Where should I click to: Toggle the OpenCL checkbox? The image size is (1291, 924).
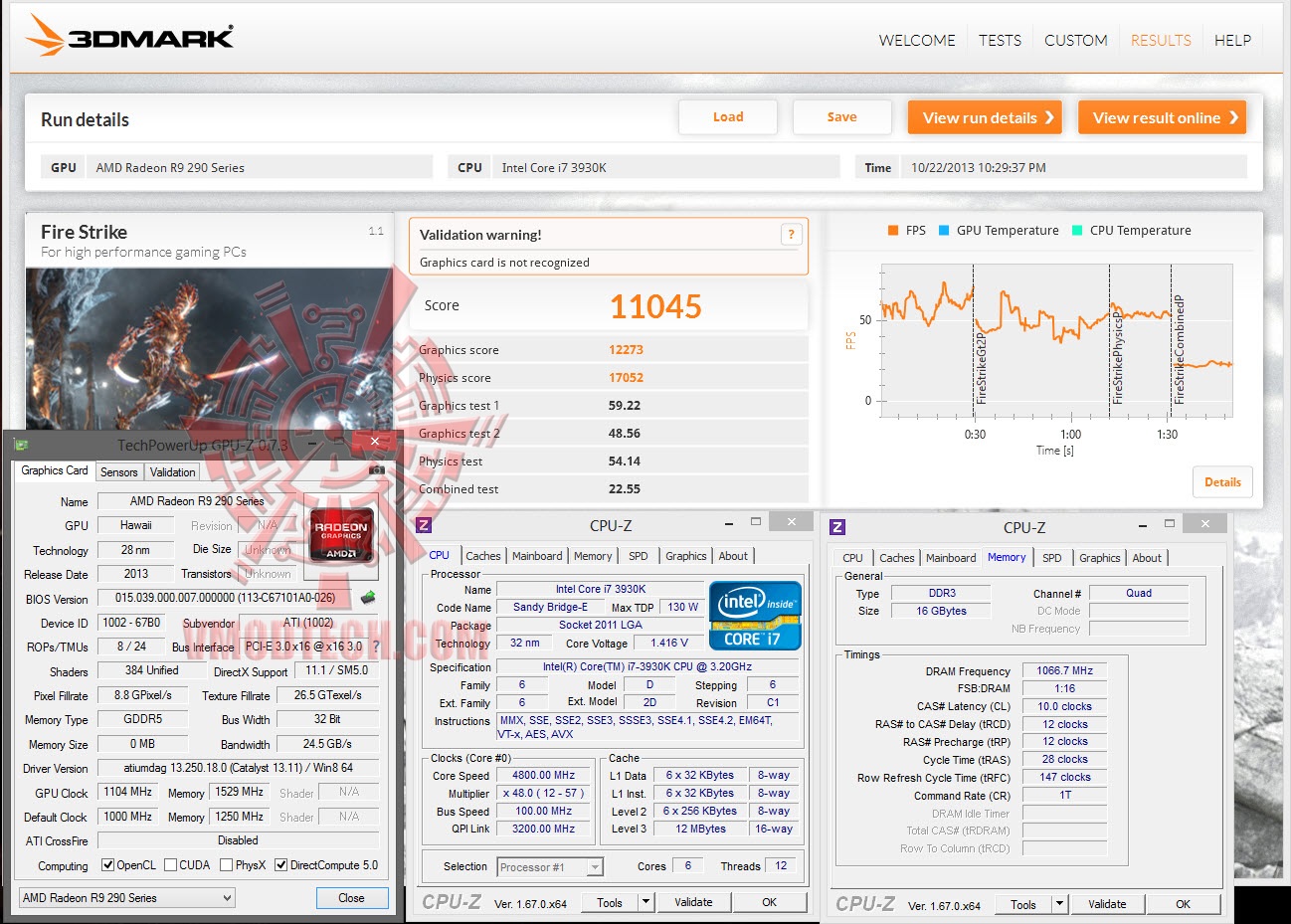(108, 865)
